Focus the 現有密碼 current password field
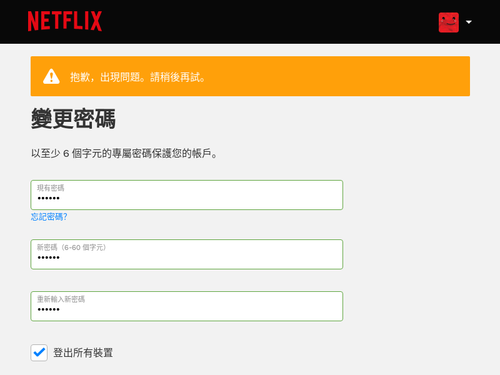This screenshot has height=375, width=500. click(187, 195)
